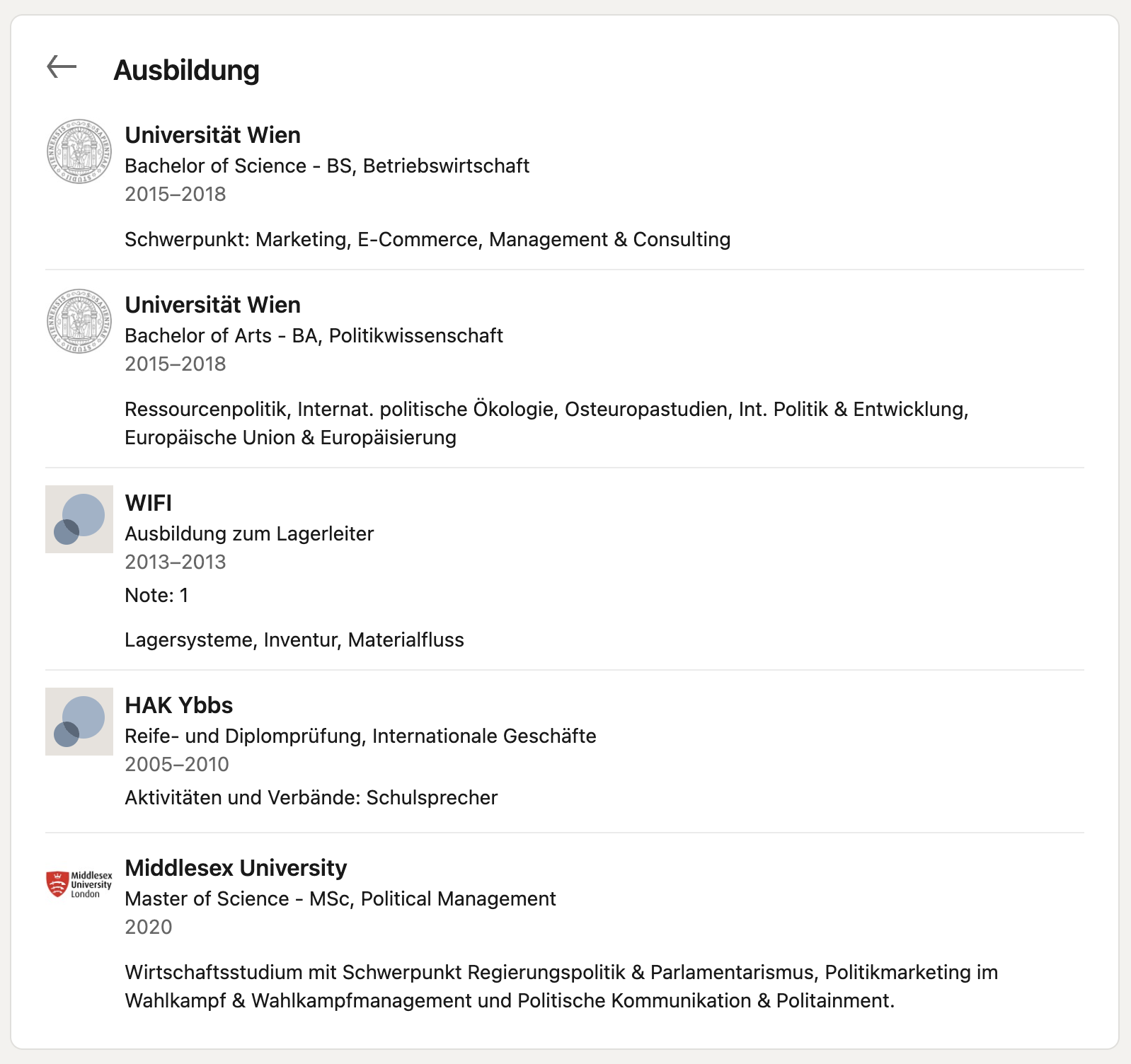Click the Middlesex University title
The height and width of the screenshot is (1064, 1131).
click(236, 868)
